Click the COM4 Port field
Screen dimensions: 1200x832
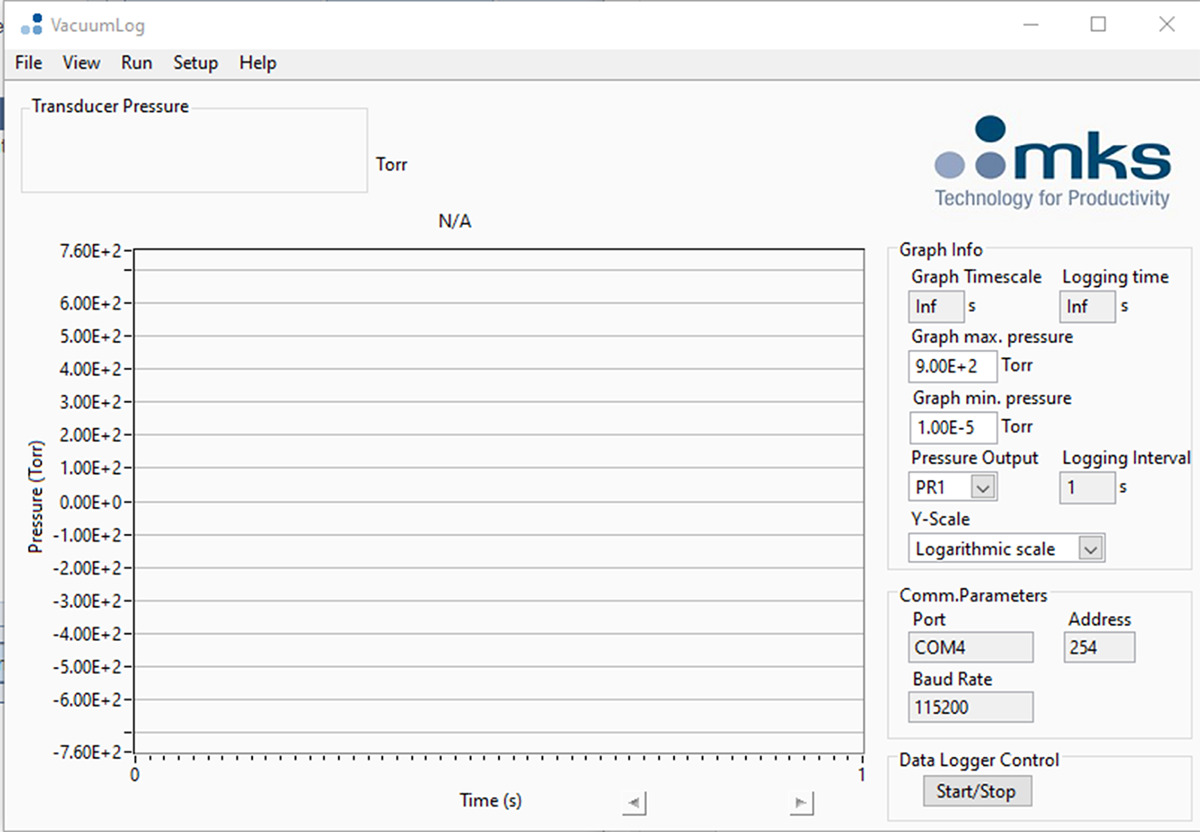point(970,648)
